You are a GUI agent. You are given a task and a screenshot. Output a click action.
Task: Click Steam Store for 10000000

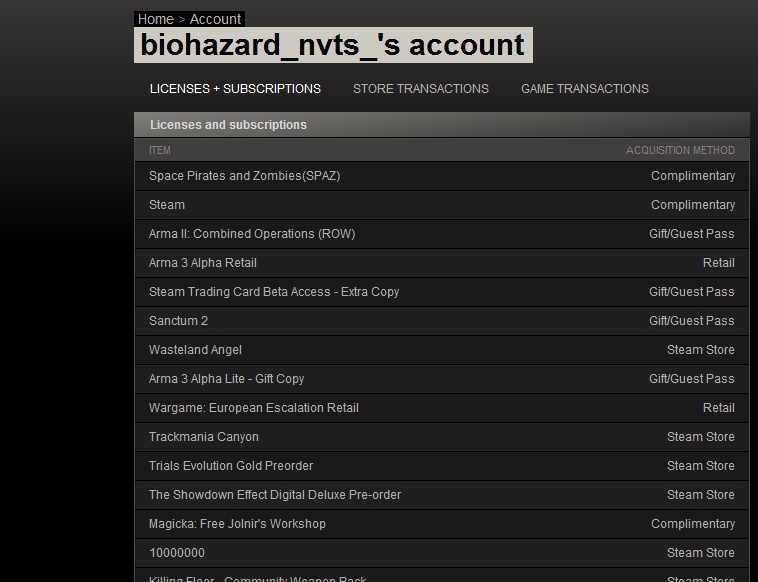700,553
